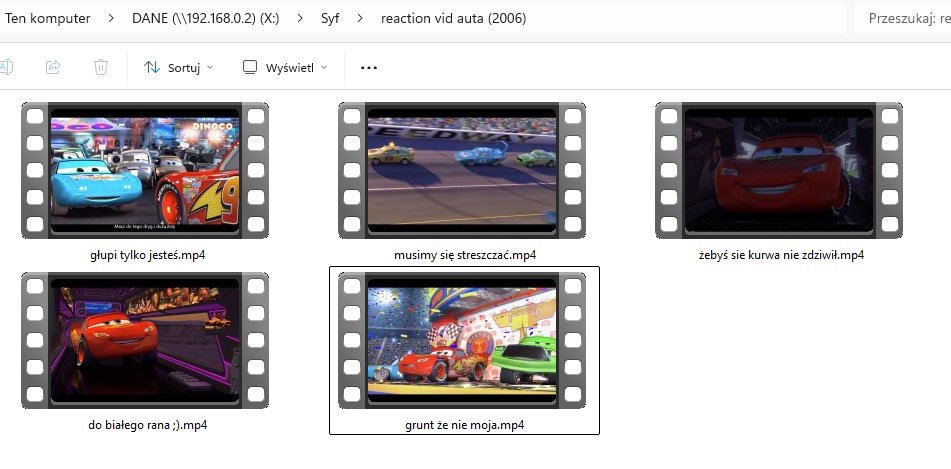This screenshot has width=951, height=469.
Task: Expand chevron after Ten komputer
Action: [x=111, y=18]
